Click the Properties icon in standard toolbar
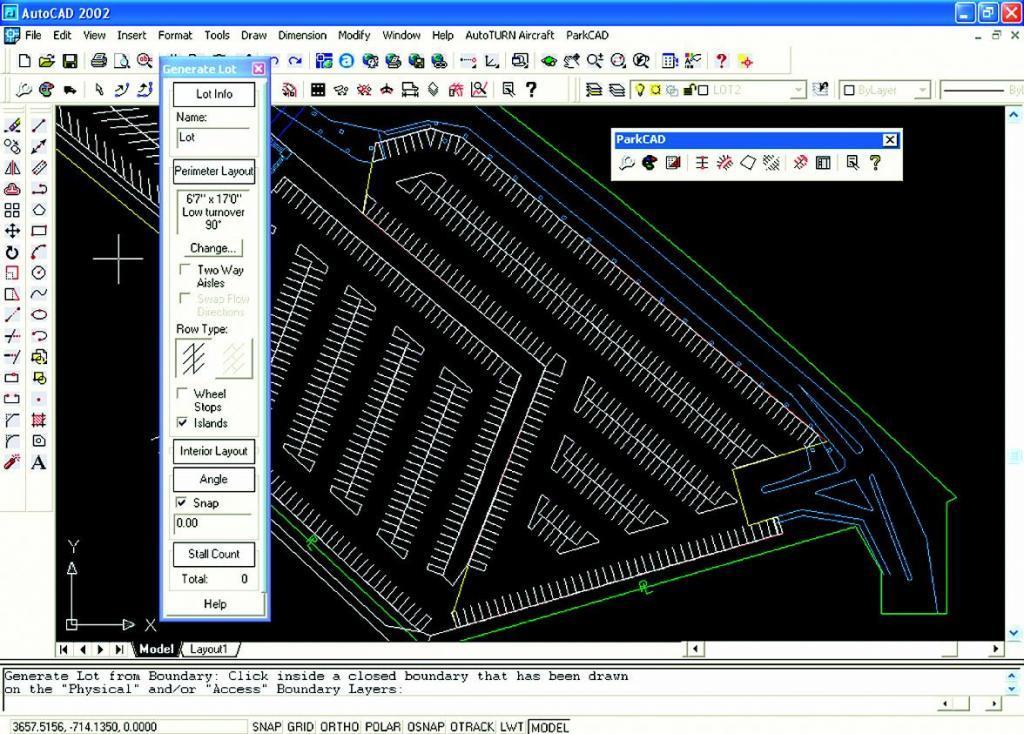This screenshot has width=1024, height=734. (x=669, y=61)
